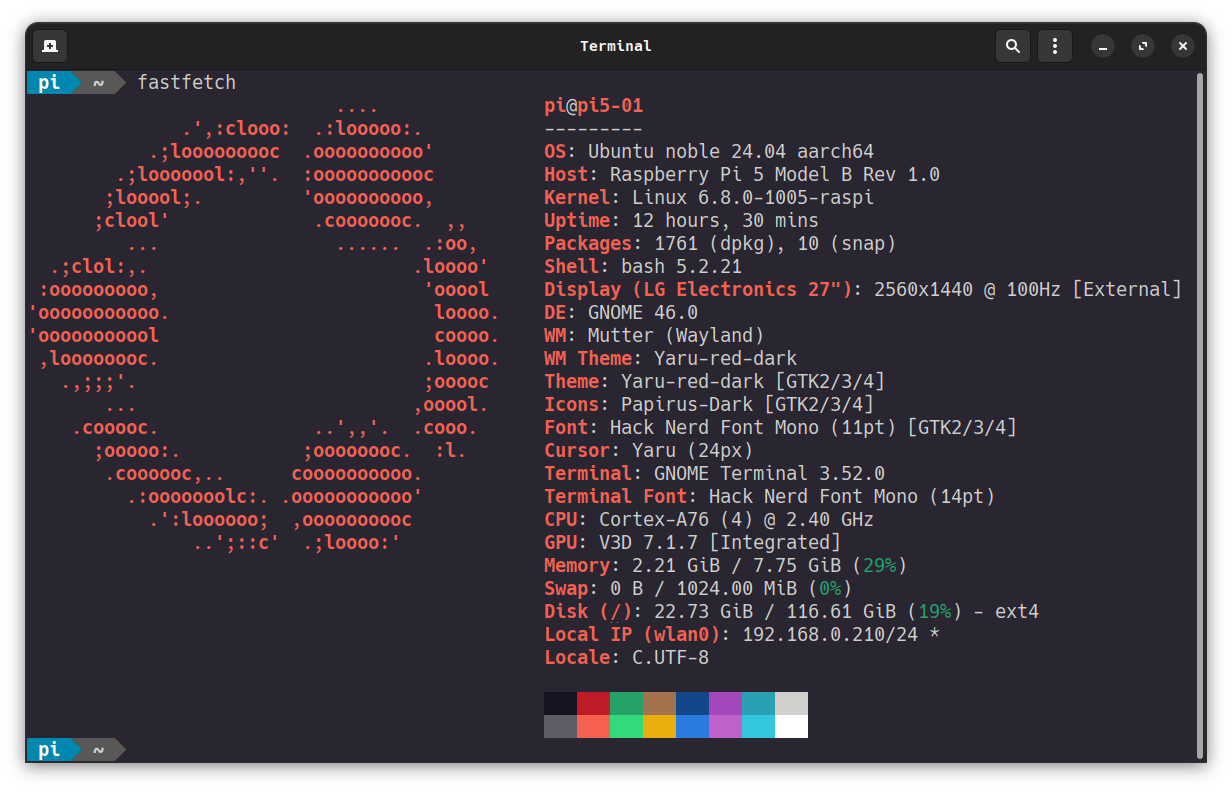1232x791 pixels.
Task: Click the teal palette swatch
Action: click(758, 704)
